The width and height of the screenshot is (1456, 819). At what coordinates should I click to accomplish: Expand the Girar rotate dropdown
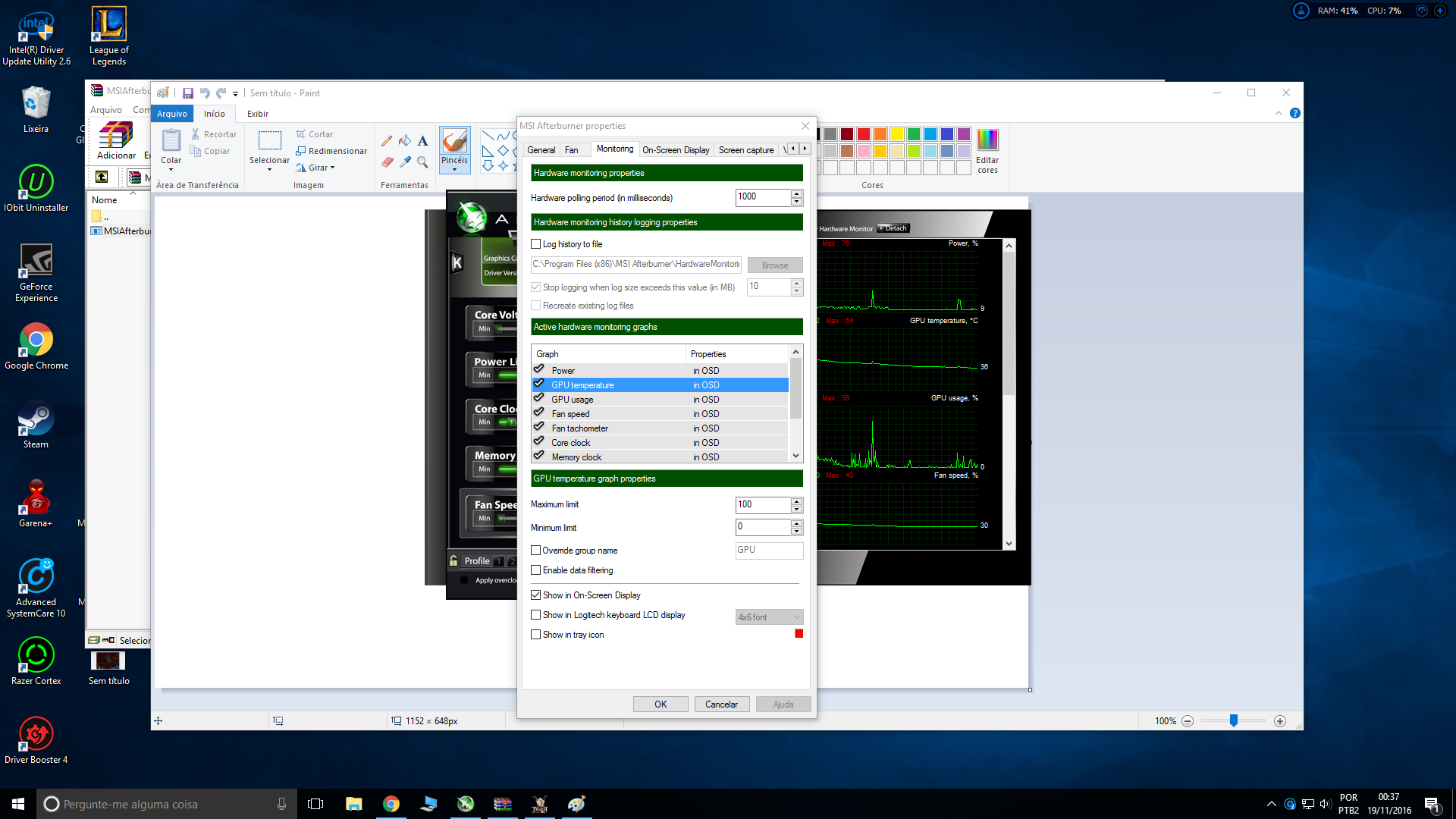332,168
